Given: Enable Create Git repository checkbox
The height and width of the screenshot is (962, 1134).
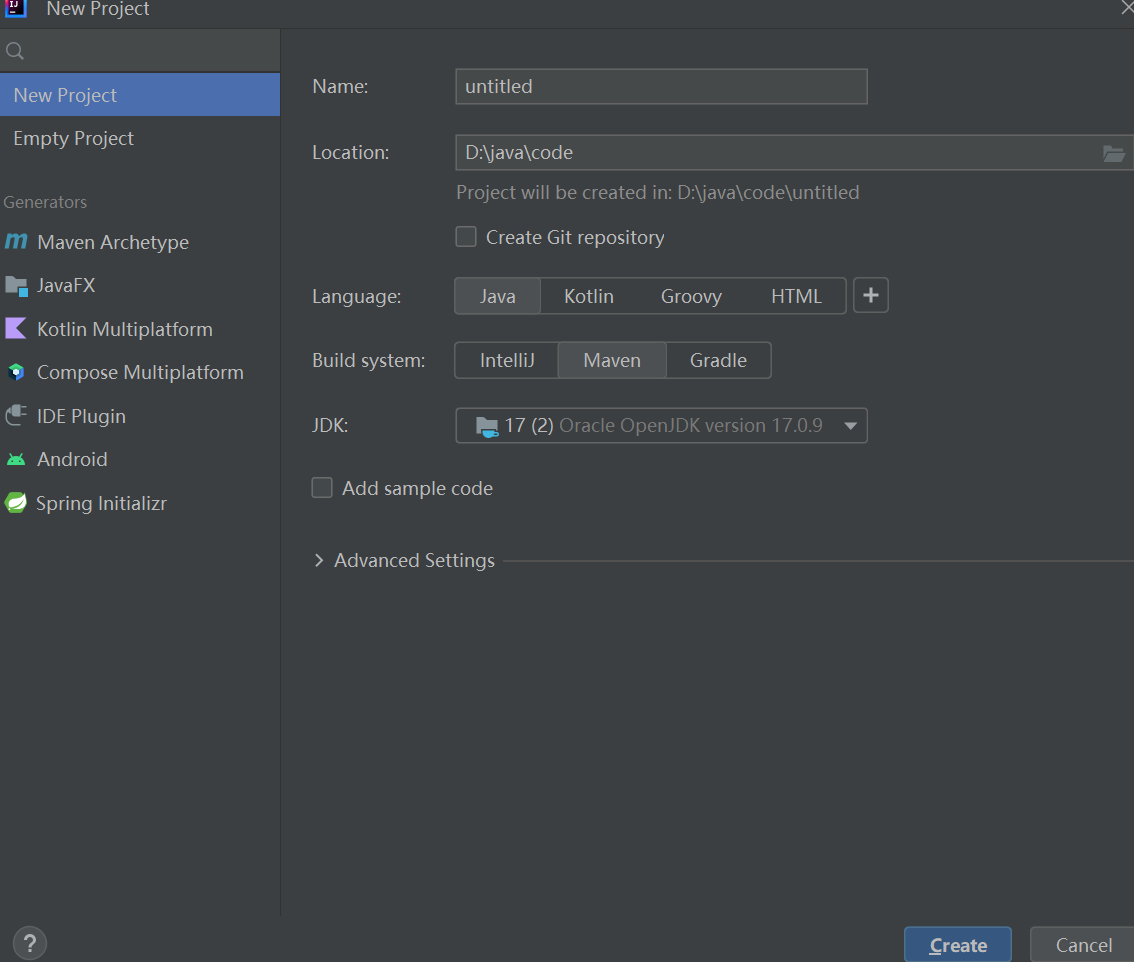Looking at the screenshot, I should (x=466, y=237).
